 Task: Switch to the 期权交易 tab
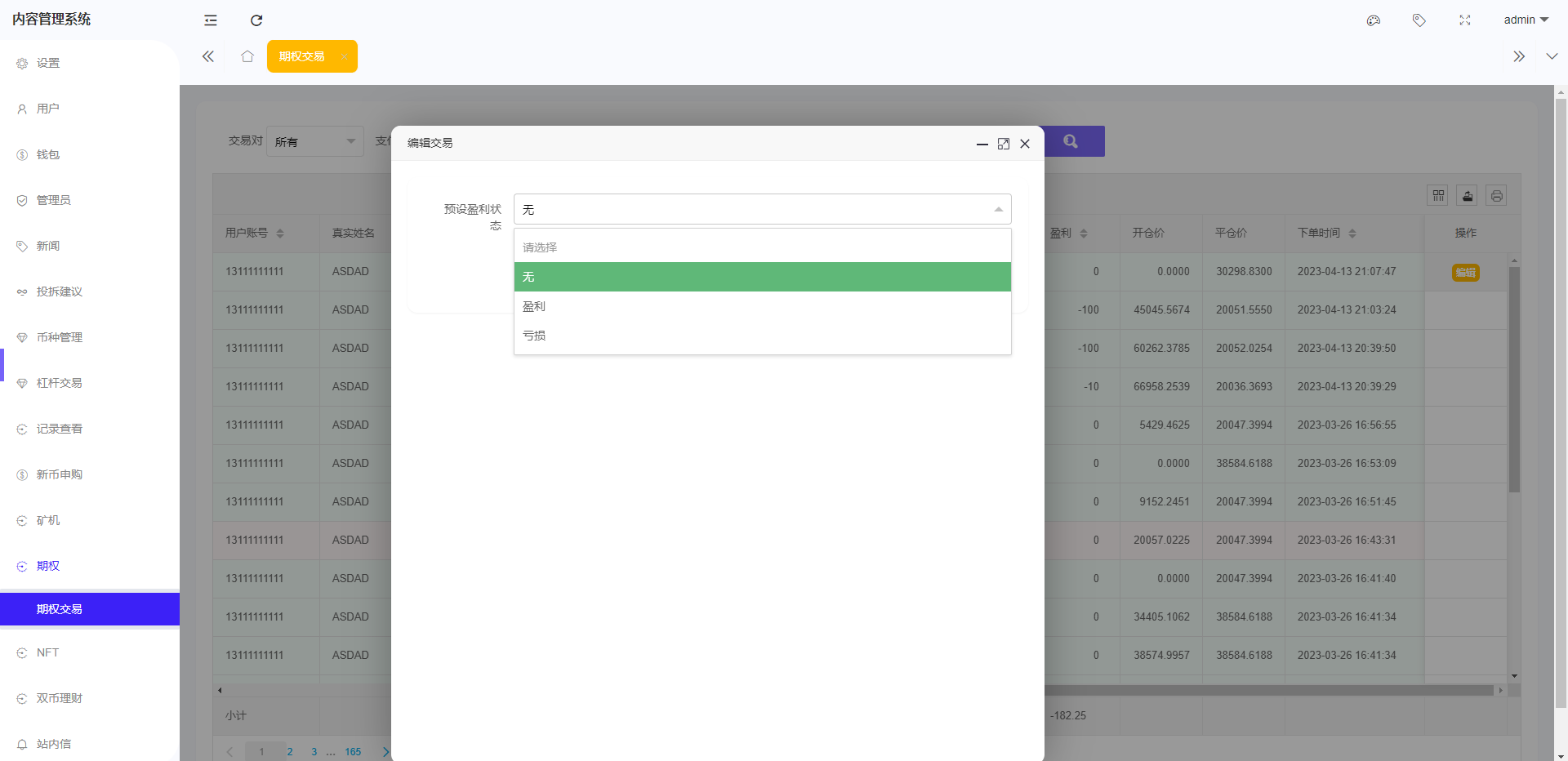click(302, 56)
